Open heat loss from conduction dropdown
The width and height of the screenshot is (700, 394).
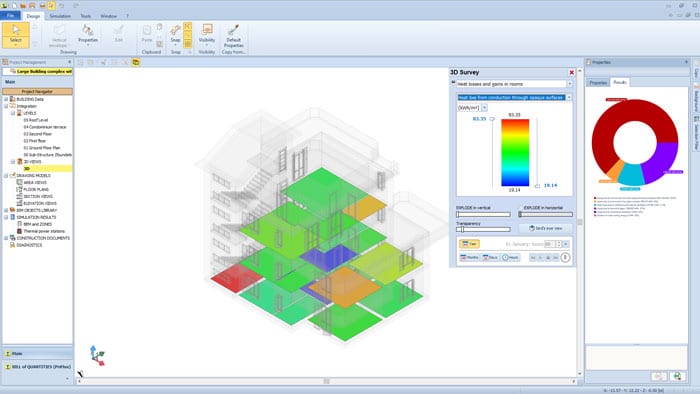click(569, 97)
